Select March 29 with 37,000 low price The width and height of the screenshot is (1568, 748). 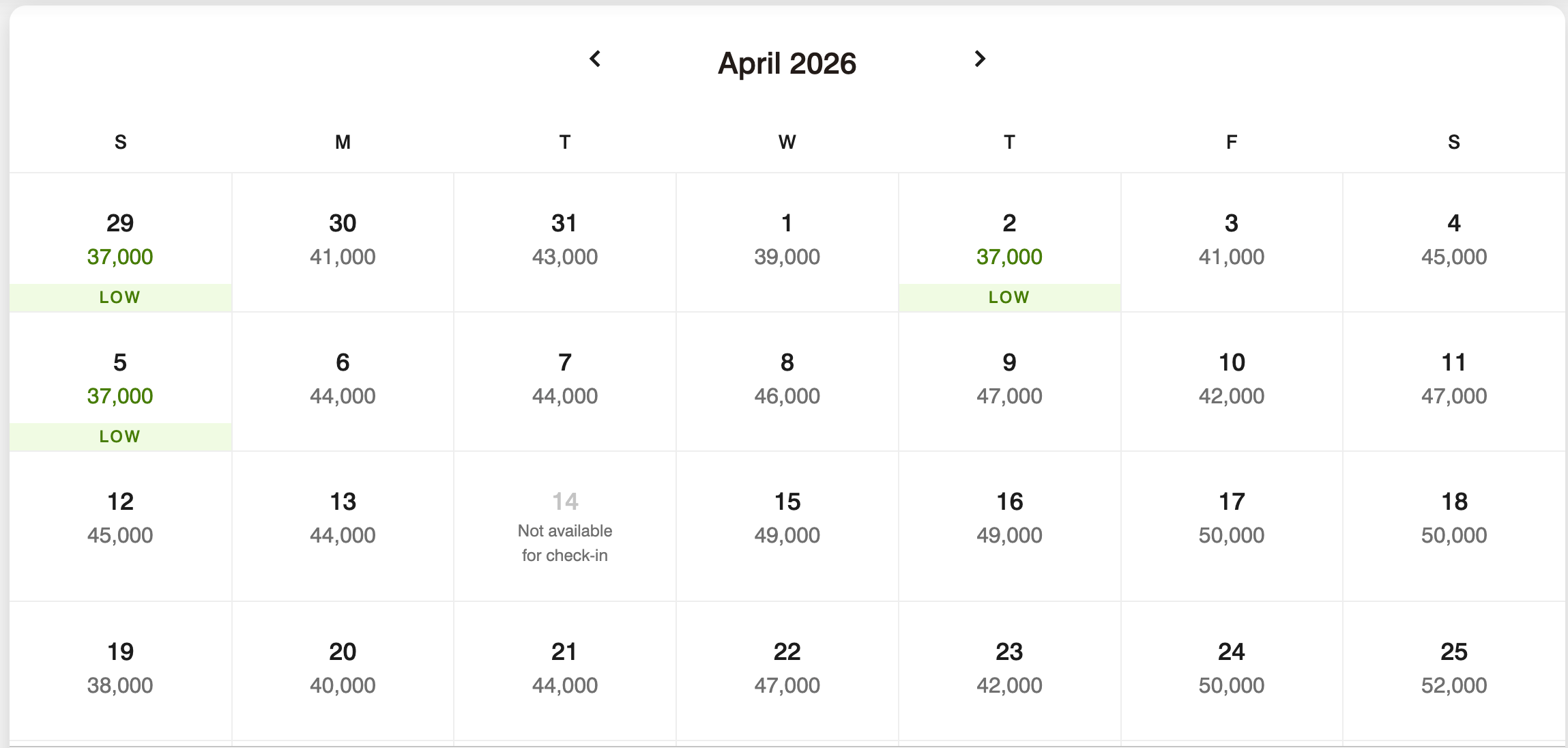tap(120, 242)
